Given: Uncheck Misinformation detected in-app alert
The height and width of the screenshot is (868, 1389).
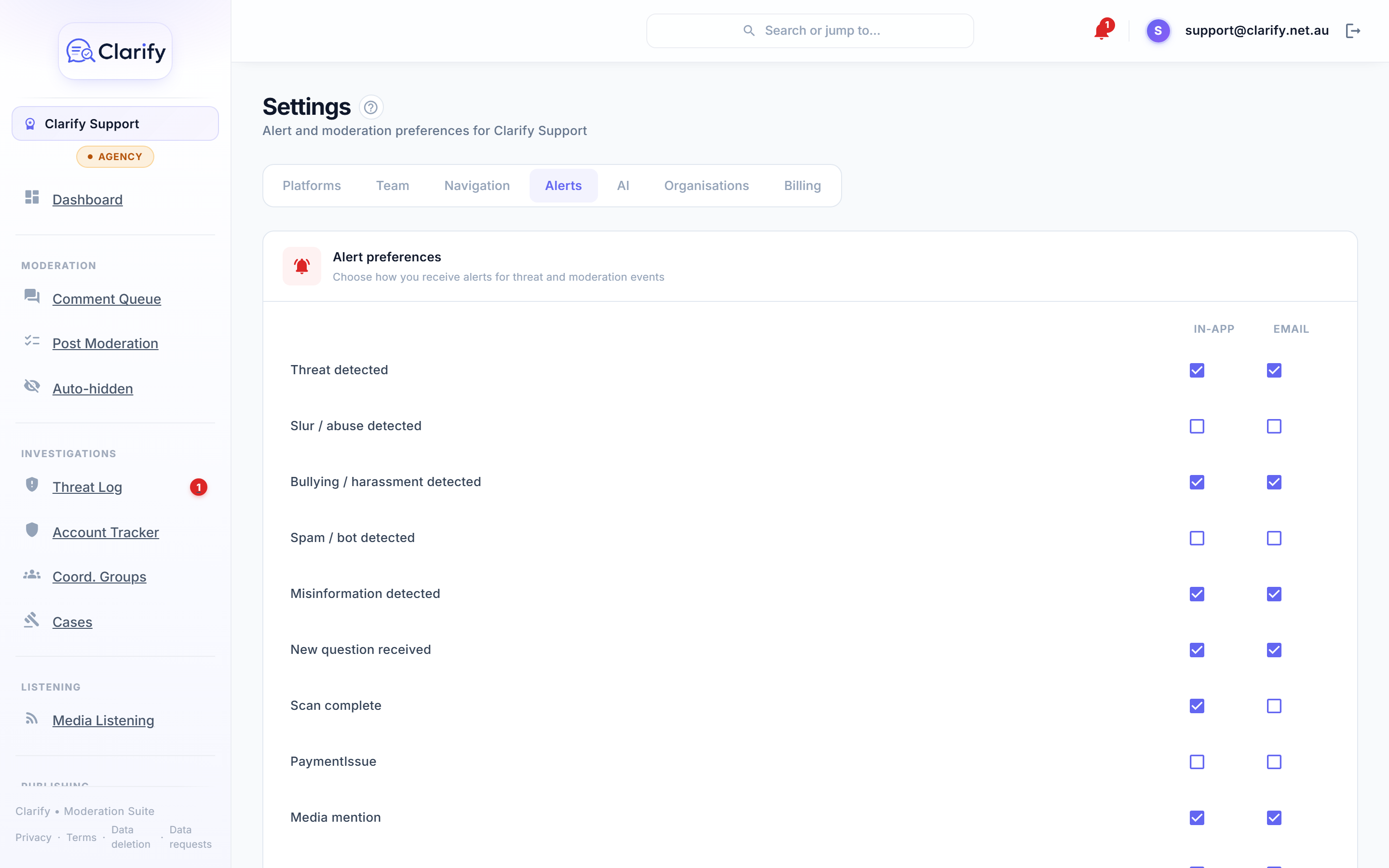Looking at the screenshot, I should tap(1197, 594).
